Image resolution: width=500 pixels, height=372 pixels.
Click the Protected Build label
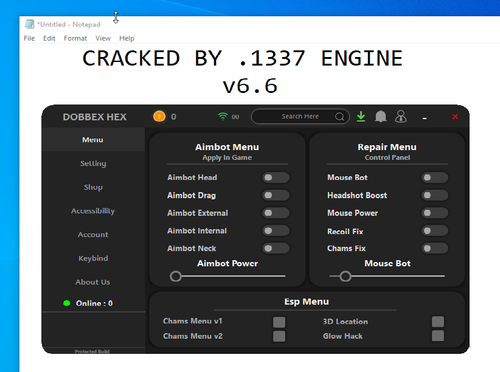[x=92, y=351]
